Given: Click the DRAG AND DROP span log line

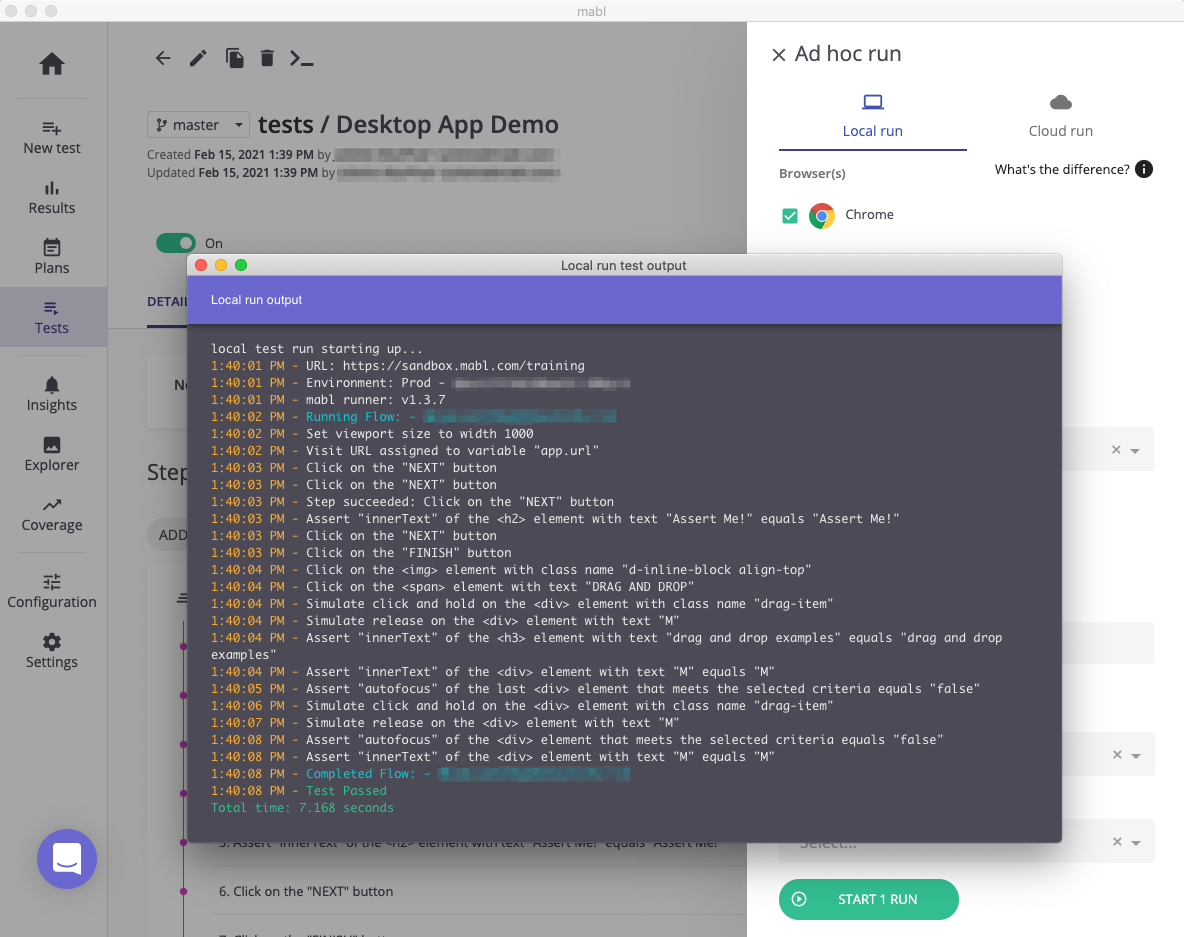Looking at the screenshot, I should 452,587.
